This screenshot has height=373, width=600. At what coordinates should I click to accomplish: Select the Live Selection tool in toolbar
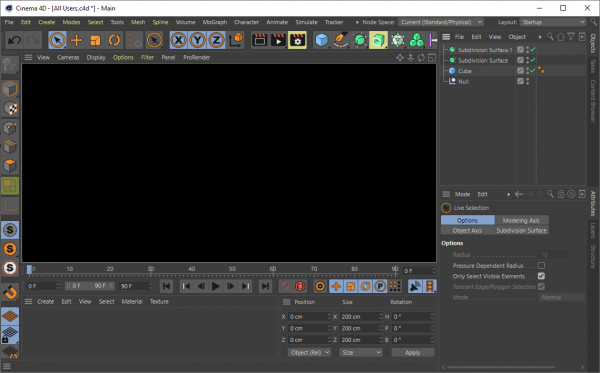(57, 40)
